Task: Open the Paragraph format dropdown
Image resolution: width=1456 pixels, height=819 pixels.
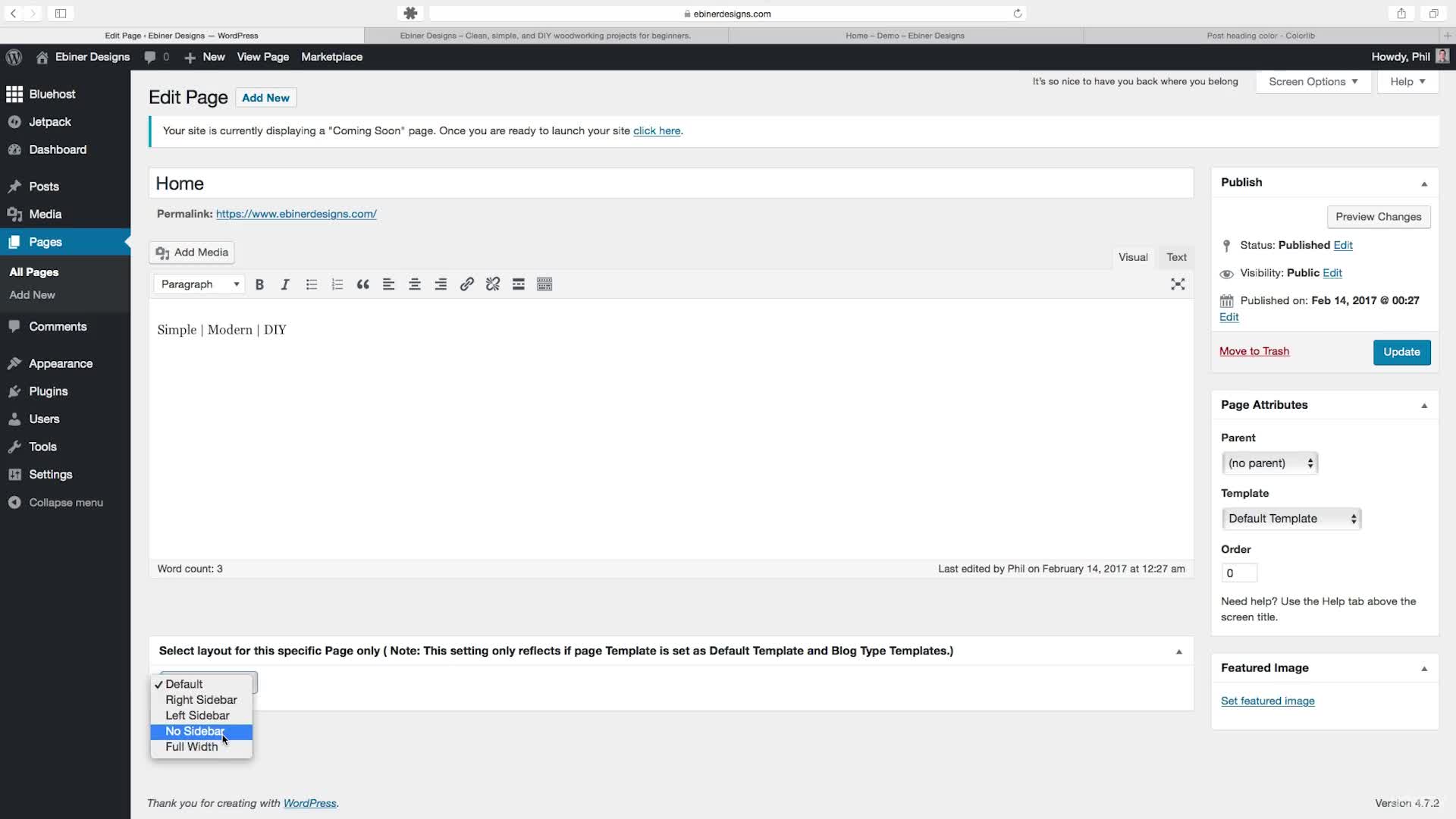Action: 199,284
